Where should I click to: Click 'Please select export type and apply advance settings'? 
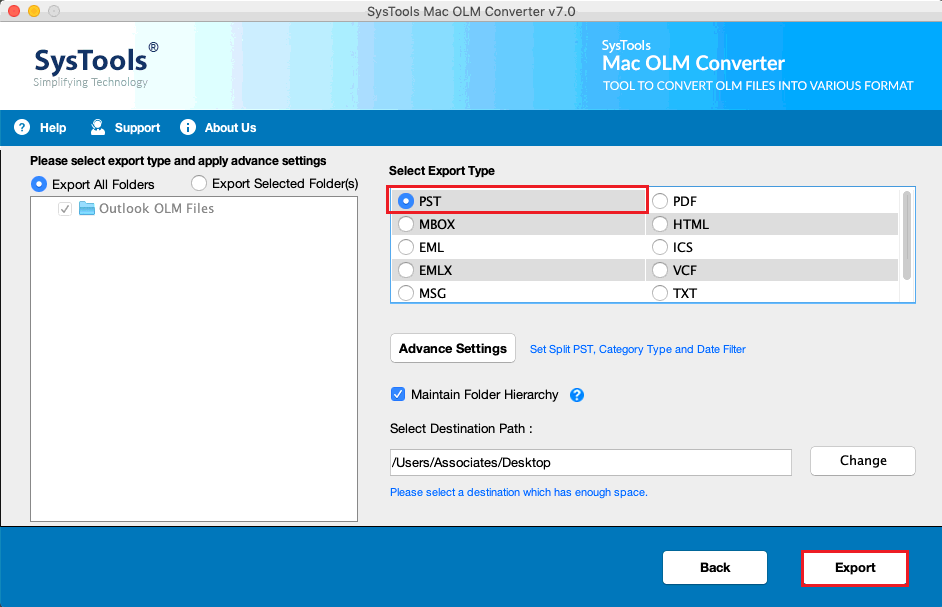point(178,161)
